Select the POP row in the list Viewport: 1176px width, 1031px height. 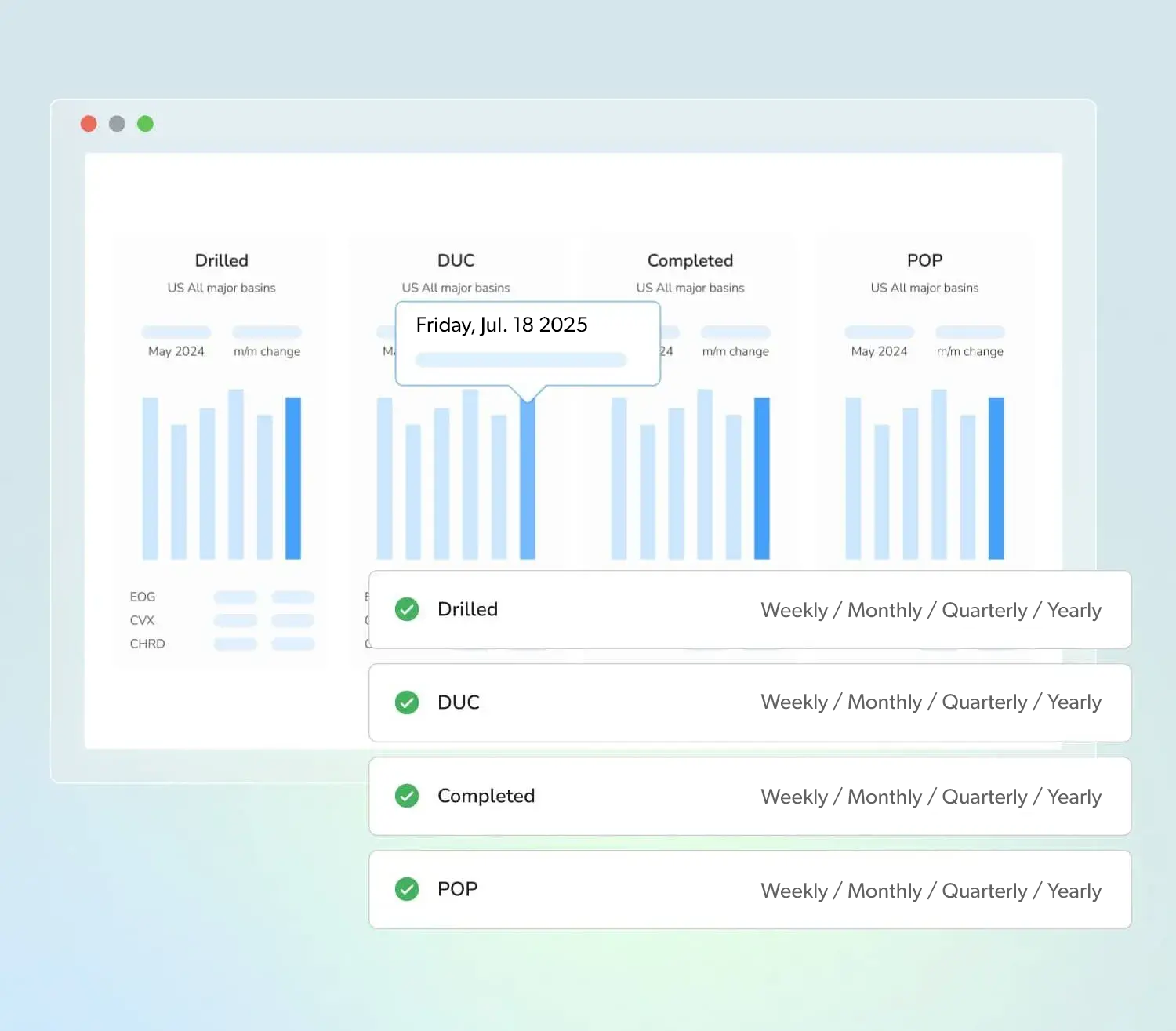click(x=750, y=889)
